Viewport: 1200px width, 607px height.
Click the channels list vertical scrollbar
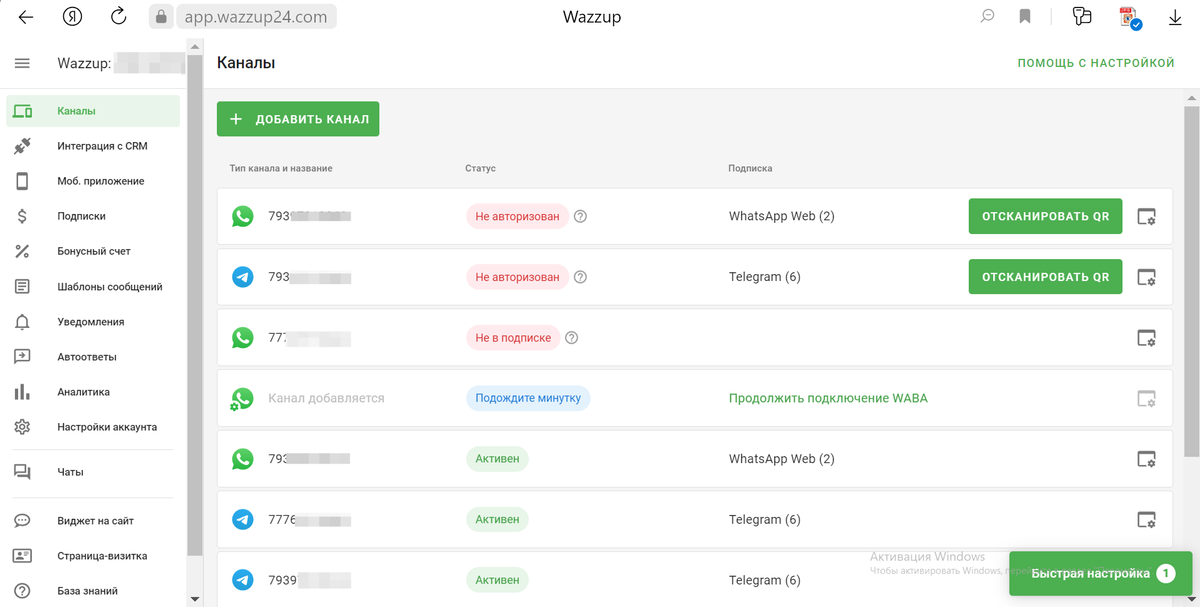1191,280
